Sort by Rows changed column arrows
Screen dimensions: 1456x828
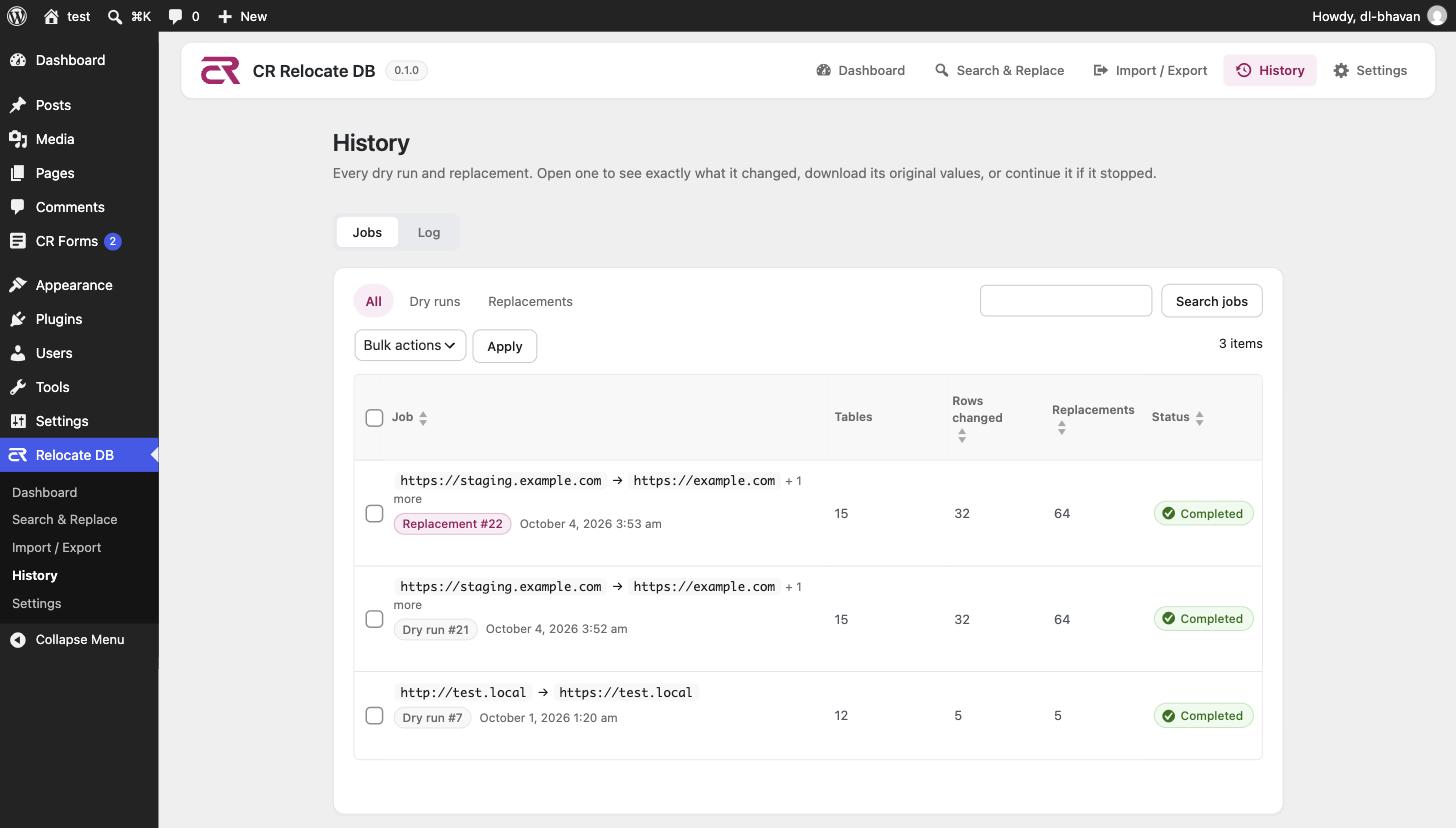[962, 436]
